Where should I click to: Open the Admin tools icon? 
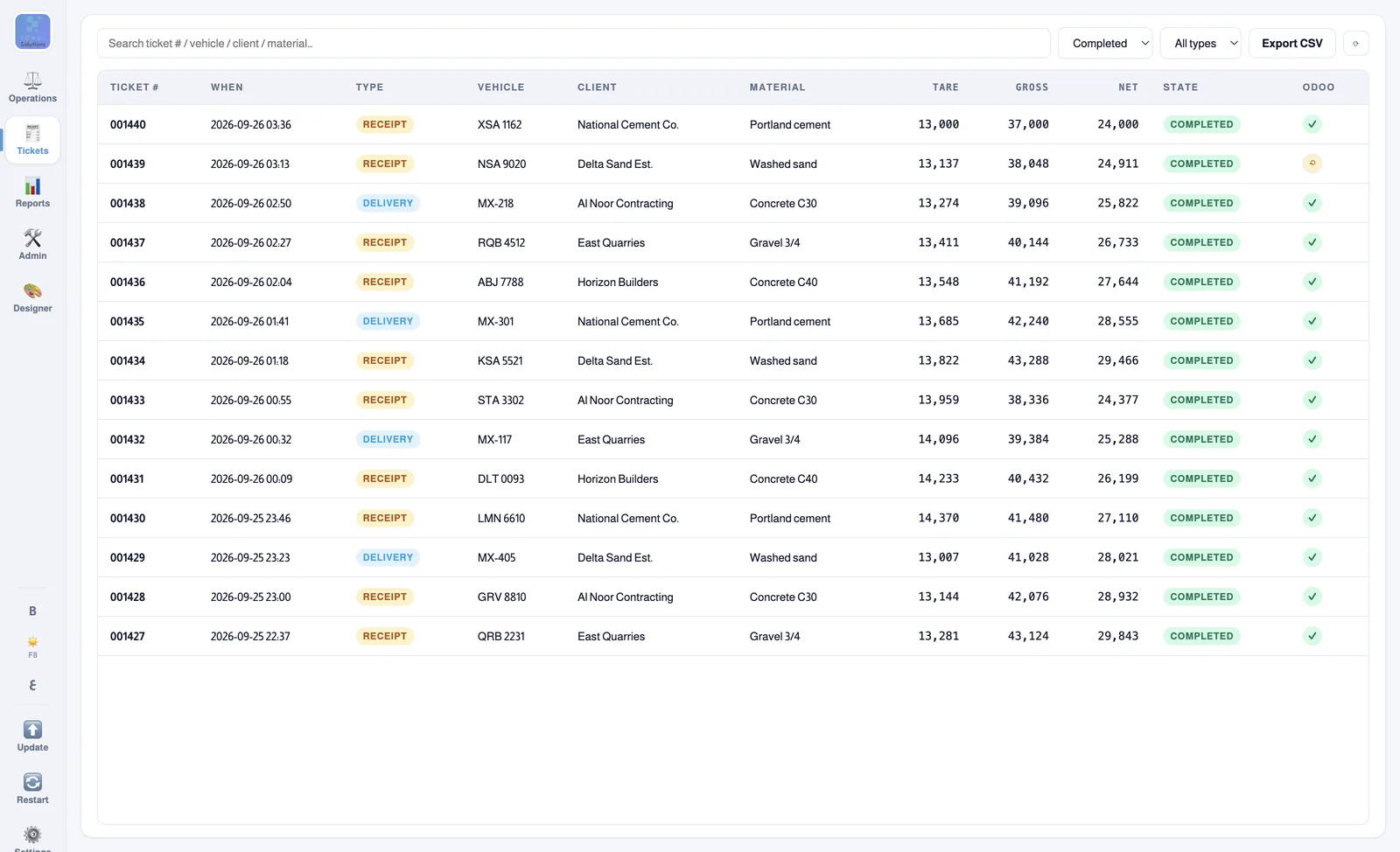coord(32,238)
